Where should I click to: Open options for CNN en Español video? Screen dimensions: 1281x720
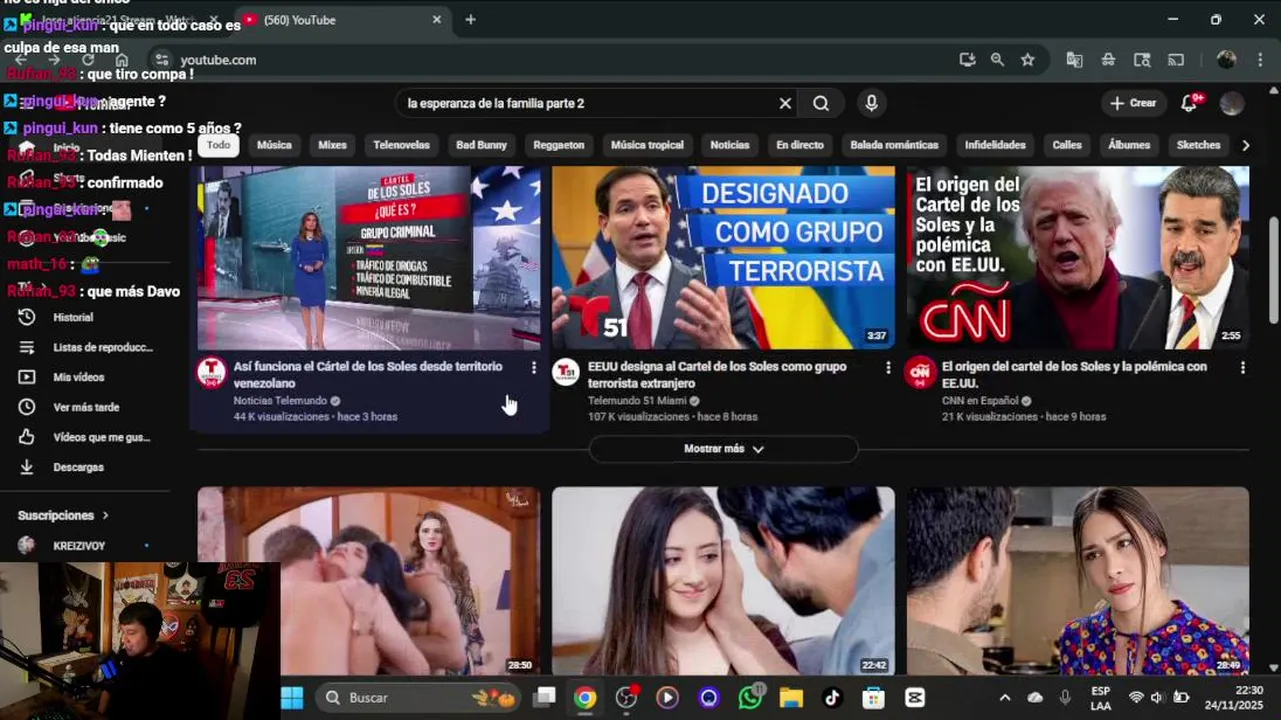tap(1243, 368)
